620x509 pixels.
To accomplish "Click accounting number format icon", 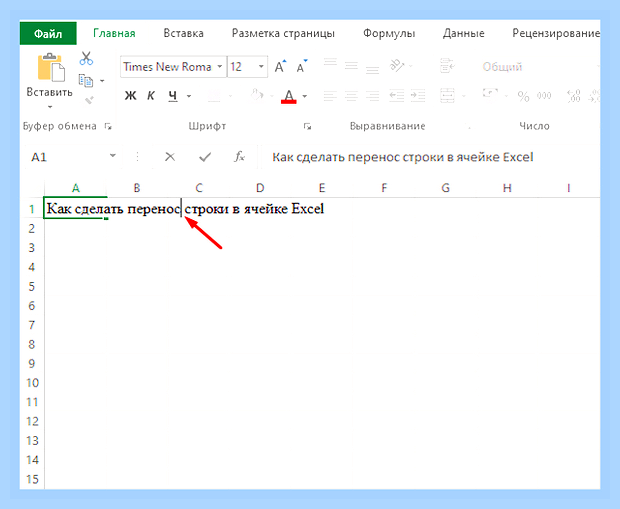I will pos(490,95).
